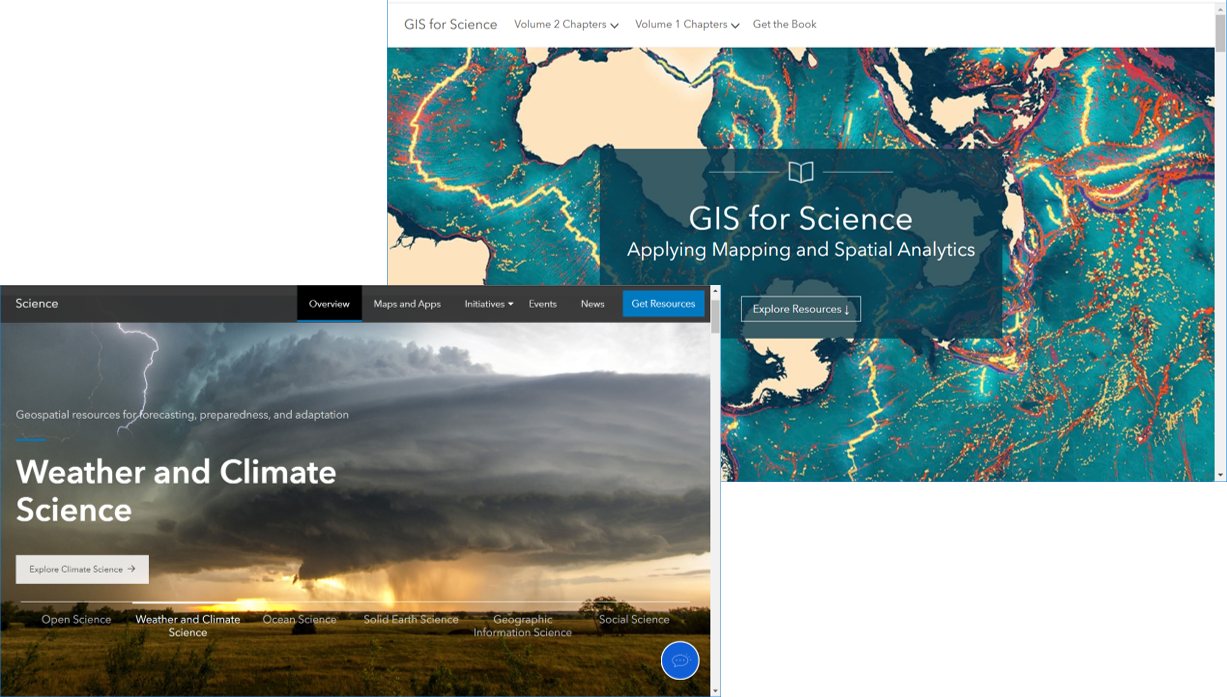Screen dimensions: 1227x697
Task: Select the Overview tab
Action: [329, 304]
